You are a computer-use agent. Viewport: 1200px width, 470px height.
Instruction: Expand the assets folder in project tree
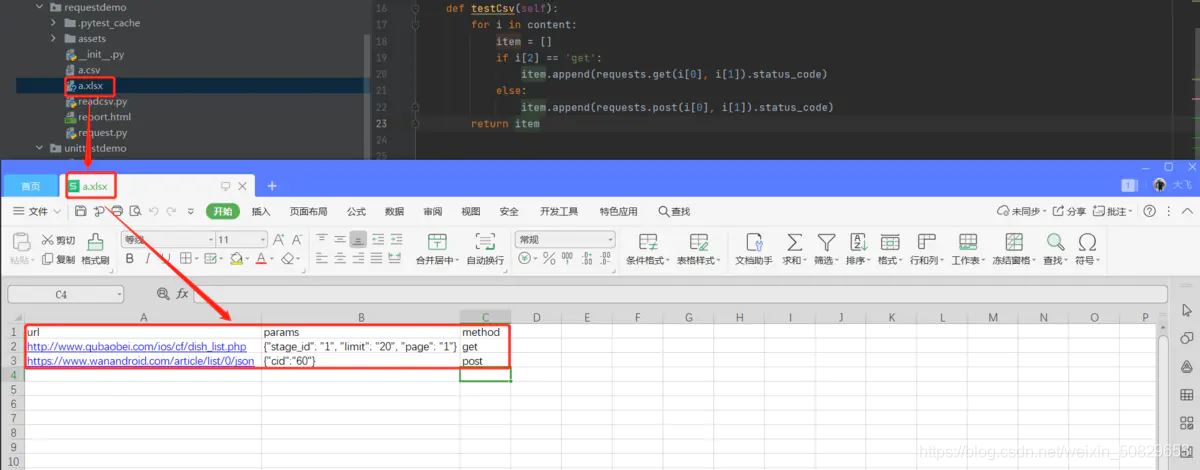pos(55,39)
